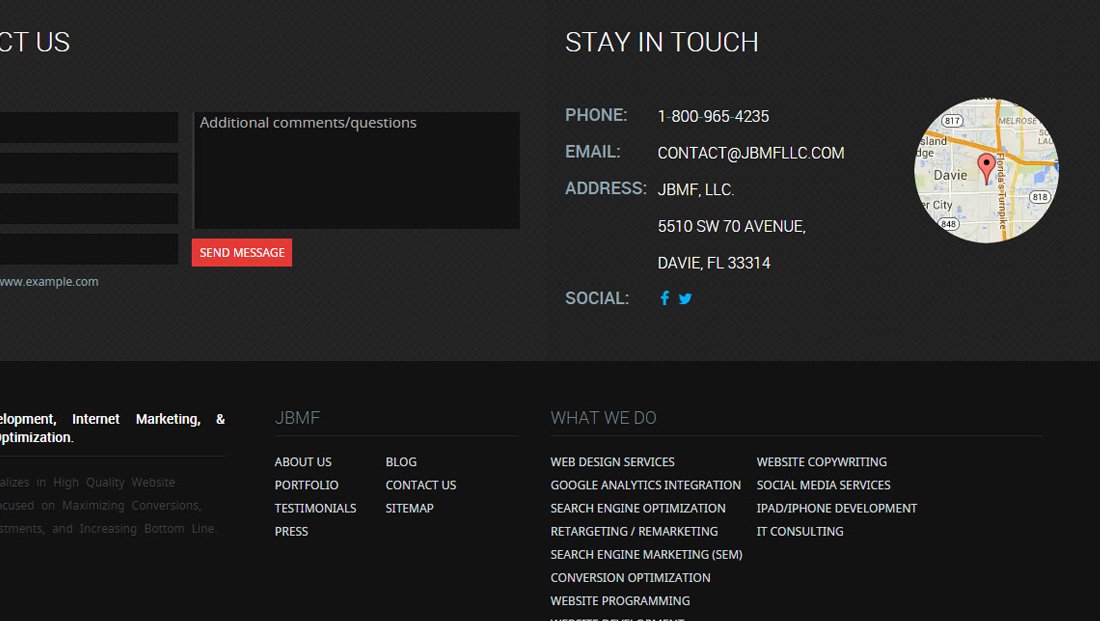Go to Conversion Optimization
Viewport: 1100px width, 621px height.
[630, 577]
